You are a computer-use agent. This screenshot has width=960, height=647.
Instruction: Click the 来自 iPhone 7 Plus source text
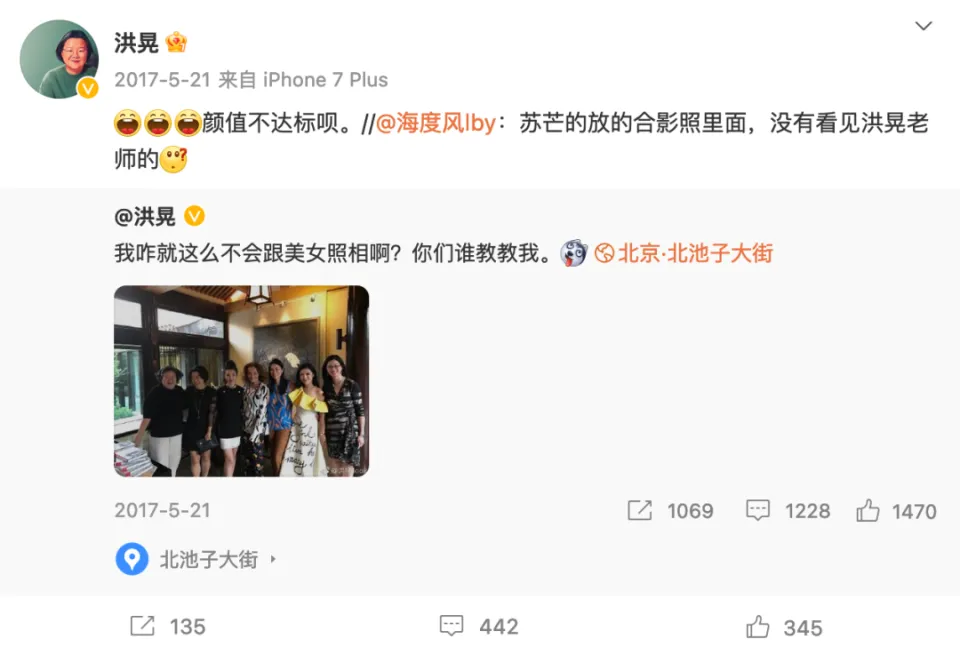pyautogui.click(x=303, y=80)
